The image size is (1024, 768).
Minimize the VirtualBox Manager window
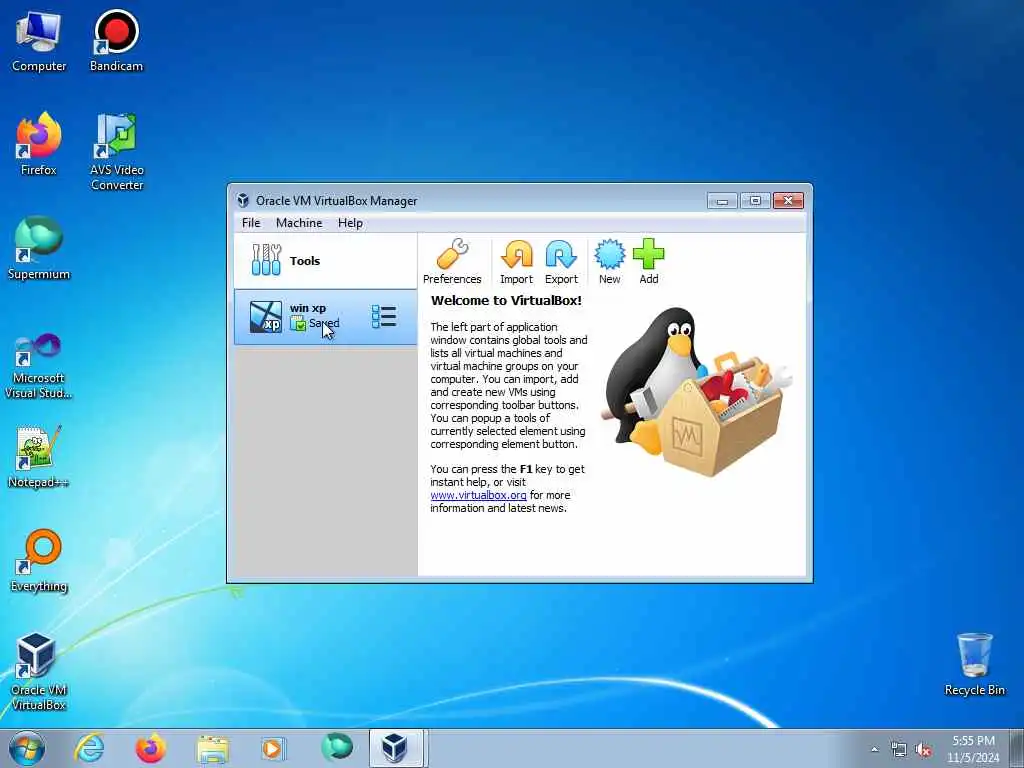tap(722, 200)
